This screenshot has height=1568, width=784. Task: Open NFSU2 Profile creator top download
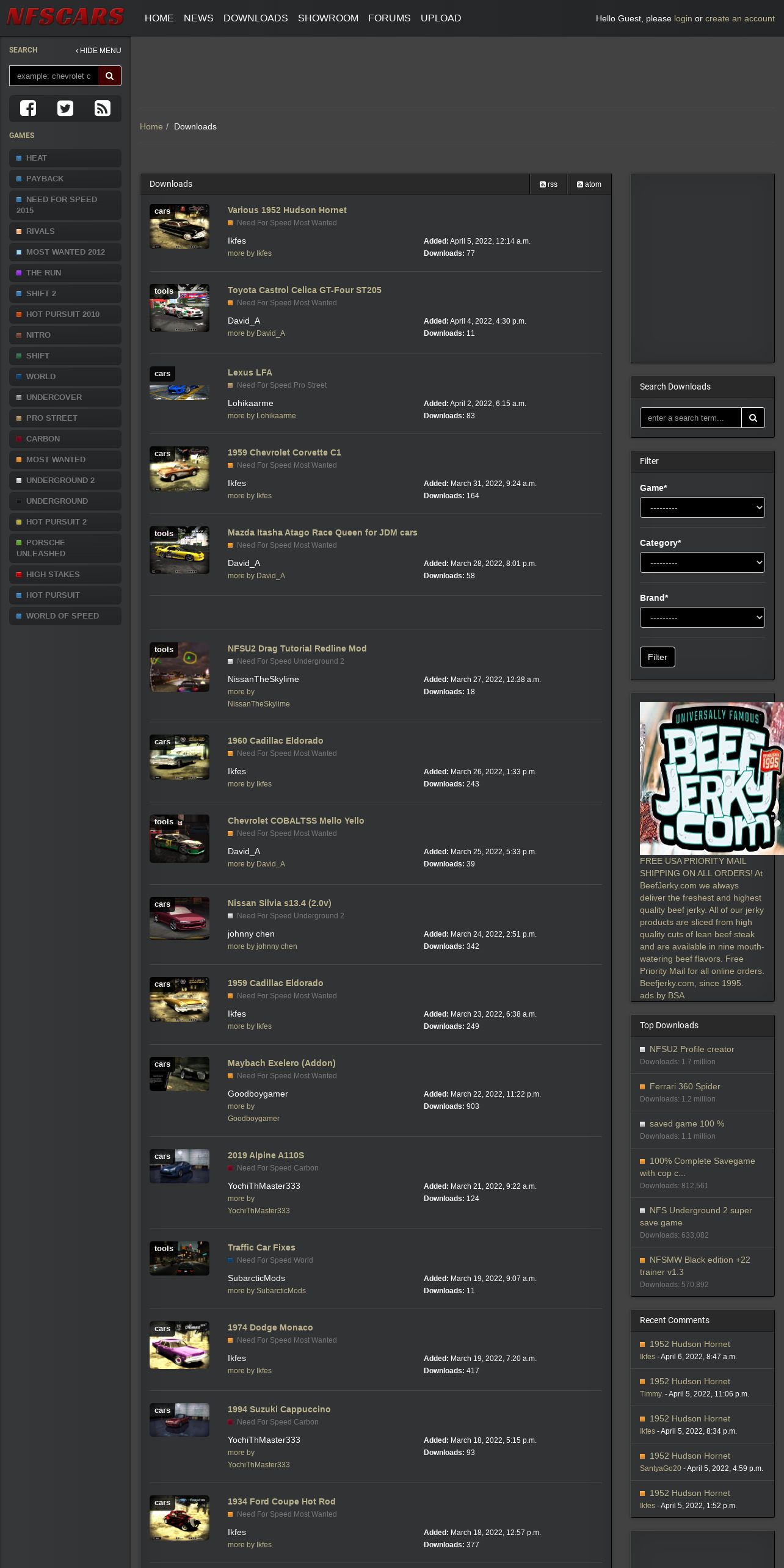pyautogui.click(x=692, y=1049)
